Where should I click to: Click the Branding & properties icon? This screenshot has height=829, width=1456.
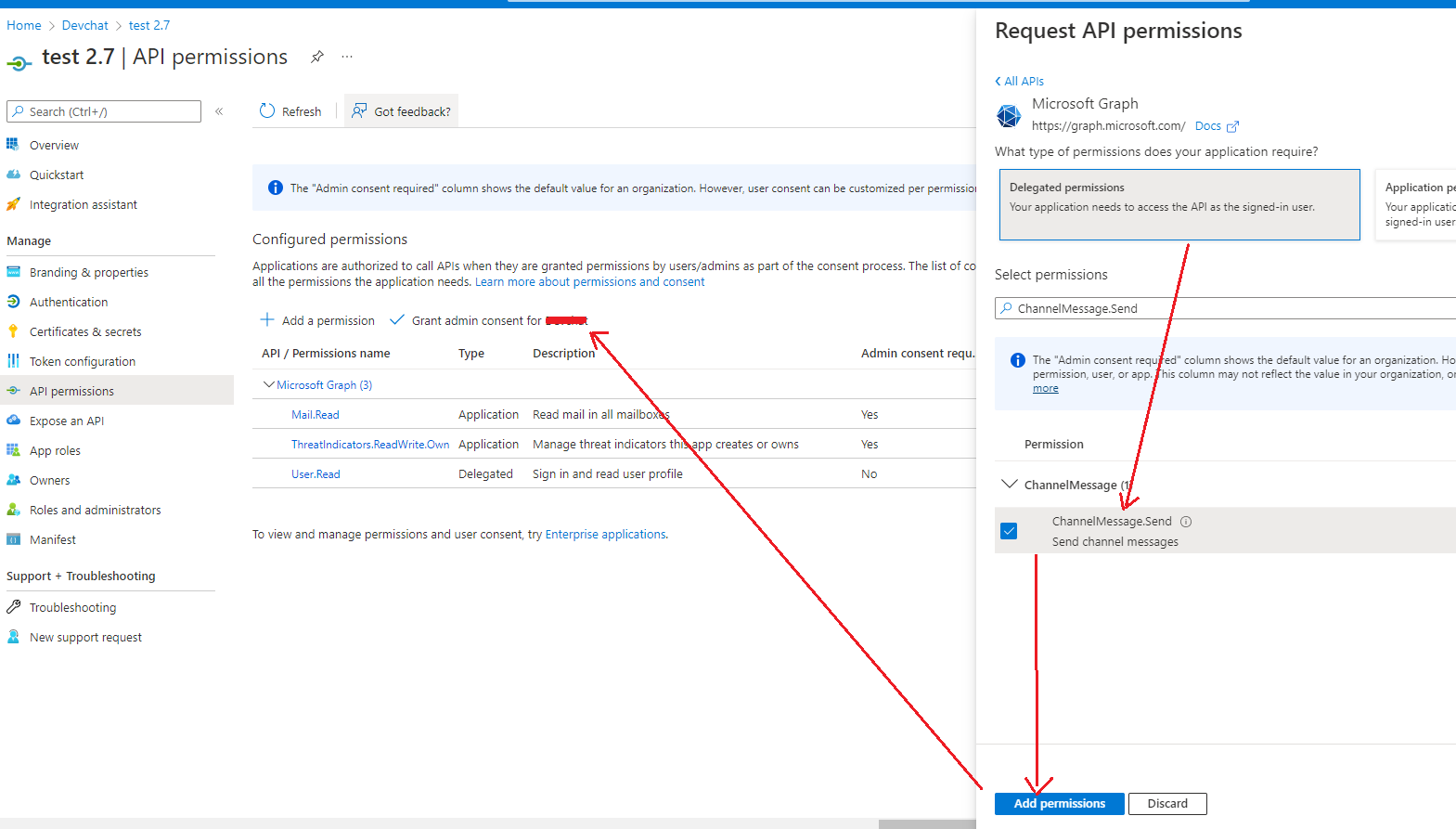[13, 272]
